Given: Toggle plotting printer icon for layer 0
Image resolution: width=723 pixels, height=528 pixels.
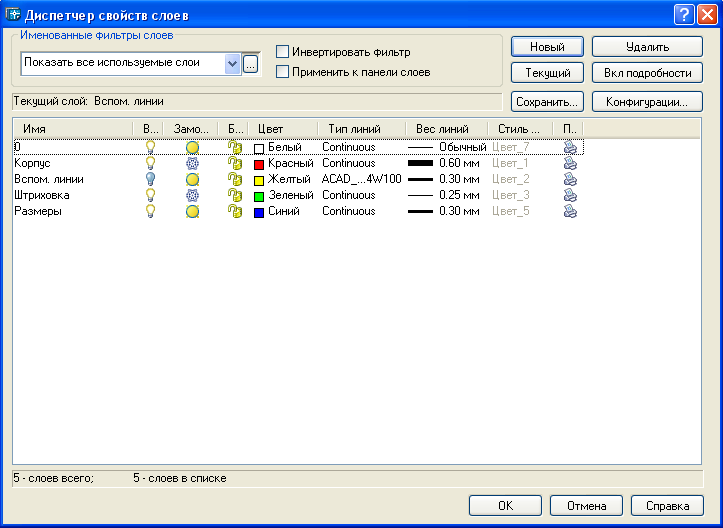Looking at the screenshot, I should click(x=570, y=148).
